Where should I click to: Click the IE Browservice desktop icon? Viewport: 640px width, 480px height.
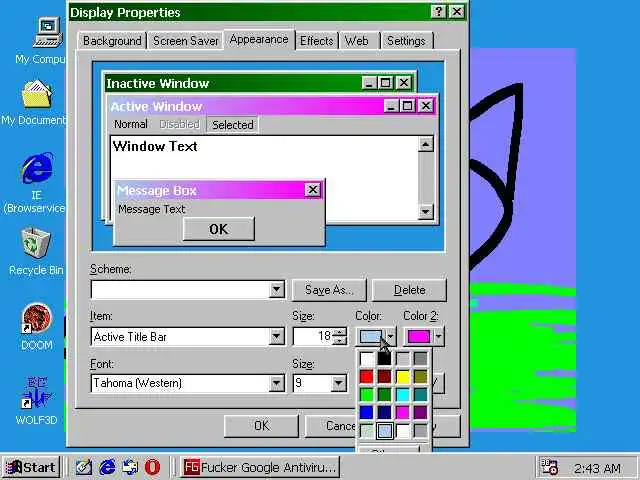point(38,168)
